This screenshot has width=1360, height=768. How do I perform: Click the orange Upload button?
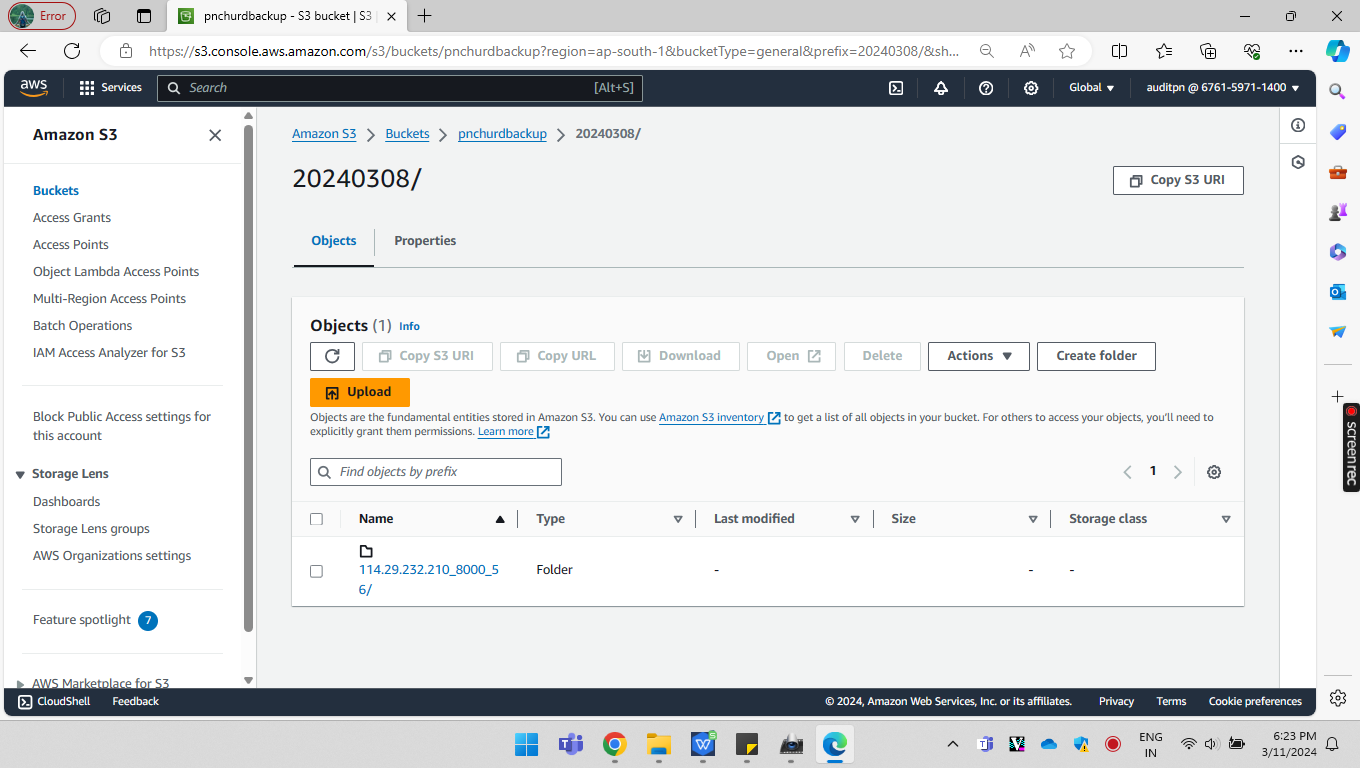point(360,392)
